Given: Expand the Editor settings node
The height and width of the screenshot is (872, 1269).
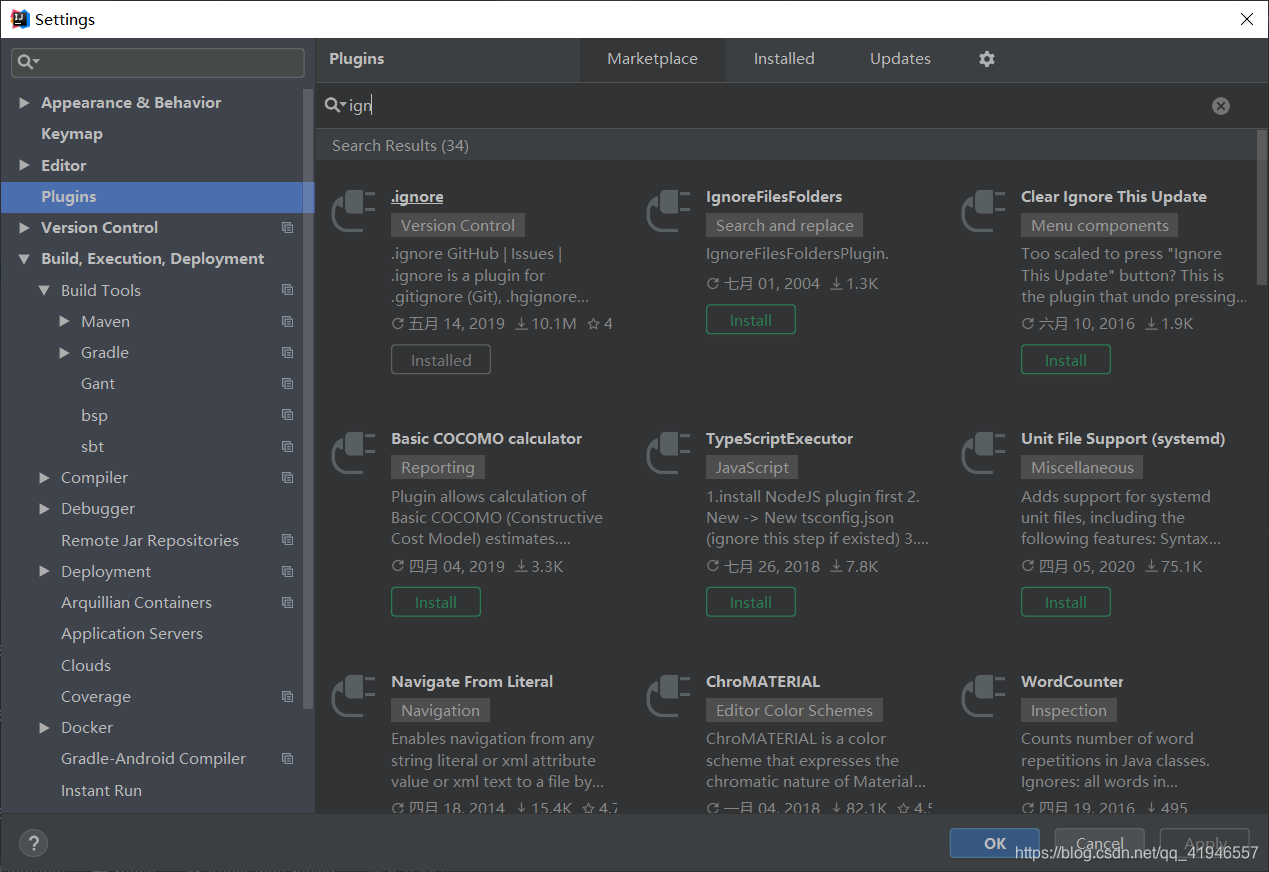Looking at the screenshot, I should 24,165.
